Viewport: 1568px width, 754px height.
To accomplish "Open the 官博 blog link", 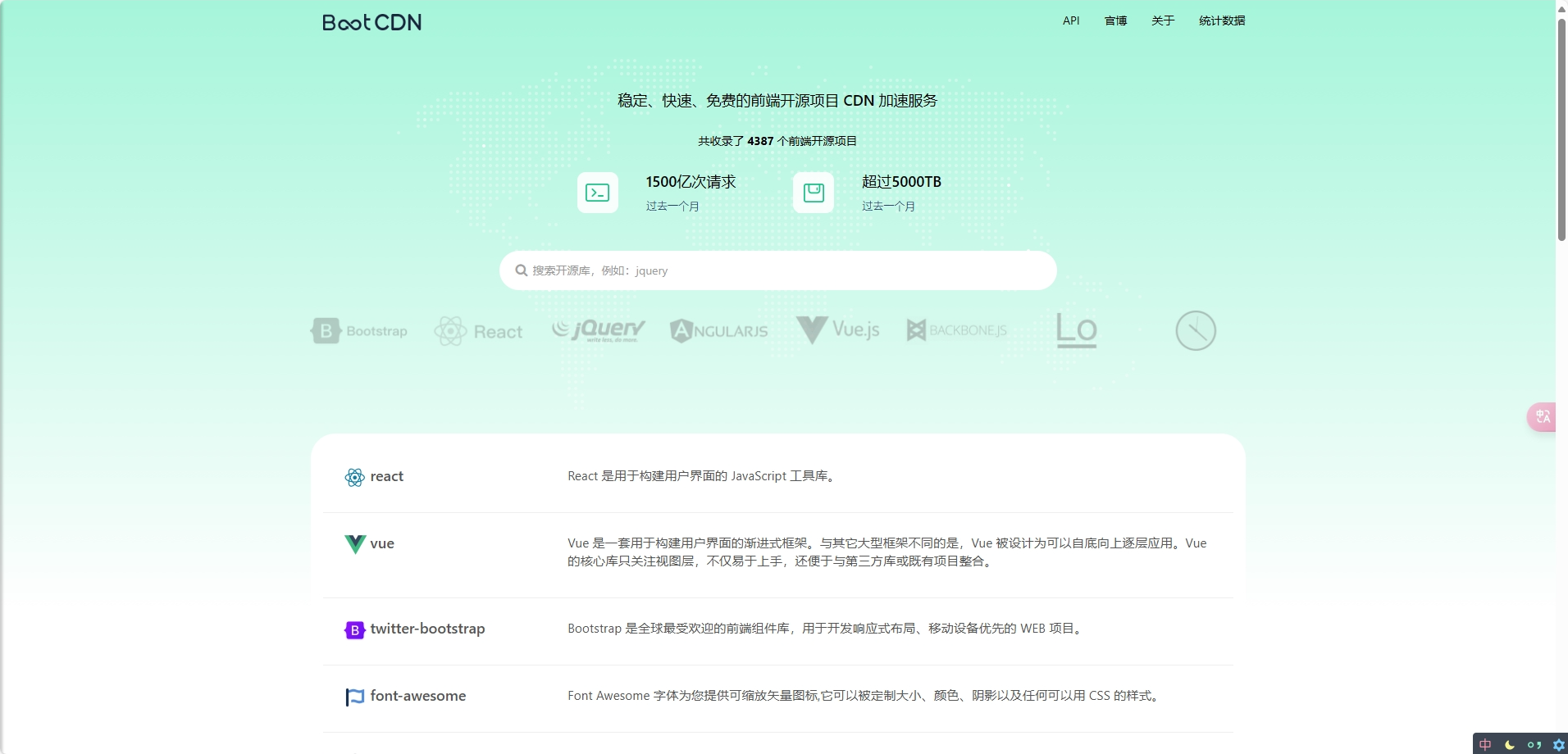I will pyautogui.click(x=1115, y=20).
